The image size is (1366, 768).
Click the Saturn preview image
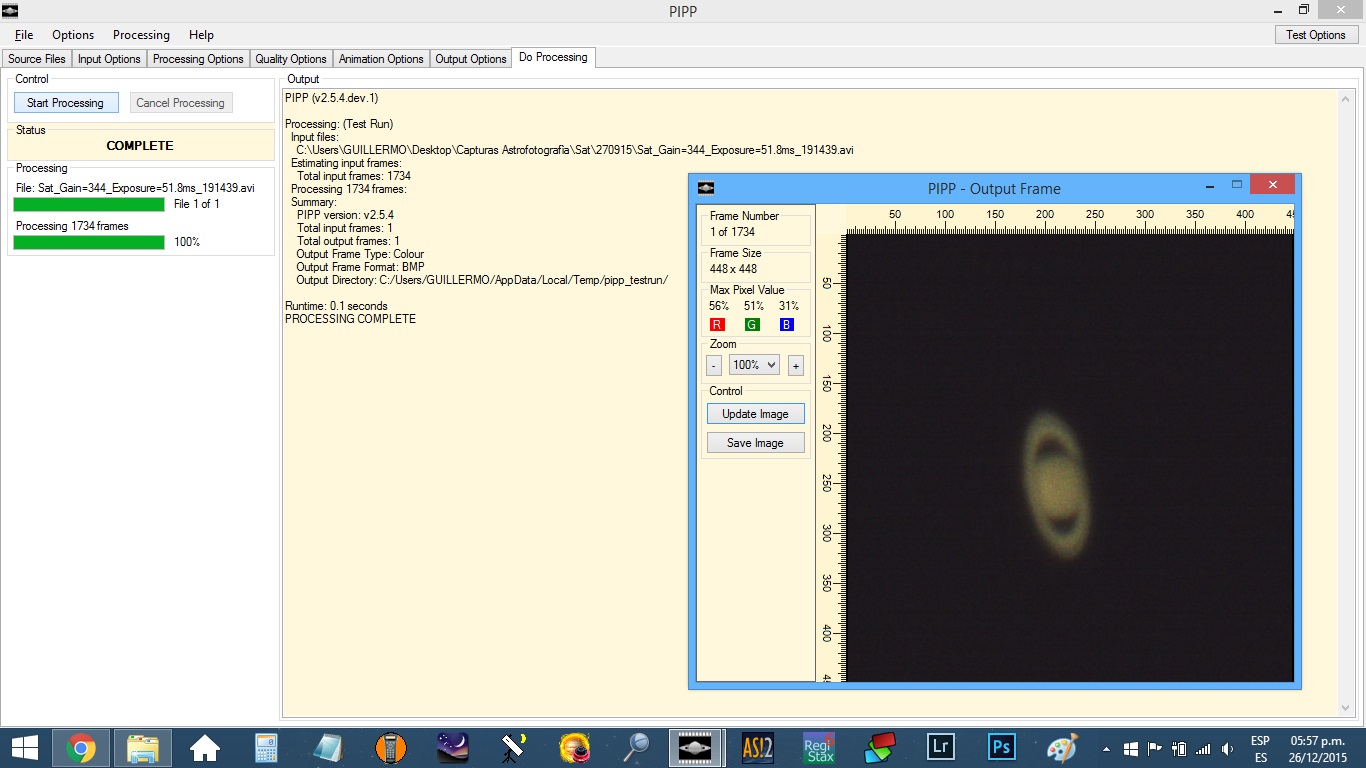pos(1056,486)
